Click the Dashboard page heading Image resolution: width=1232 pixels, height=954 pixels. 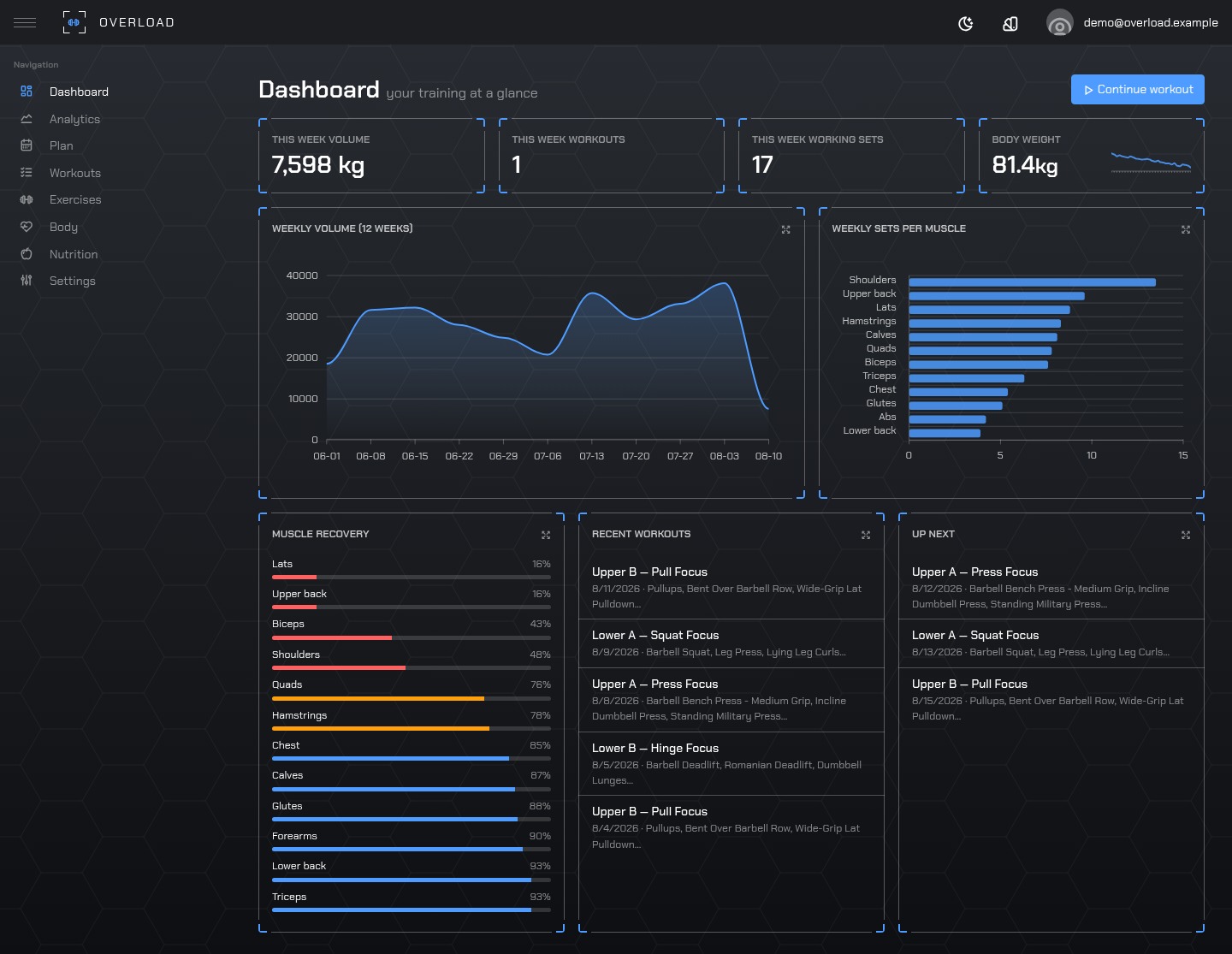(x=319, y=90)
